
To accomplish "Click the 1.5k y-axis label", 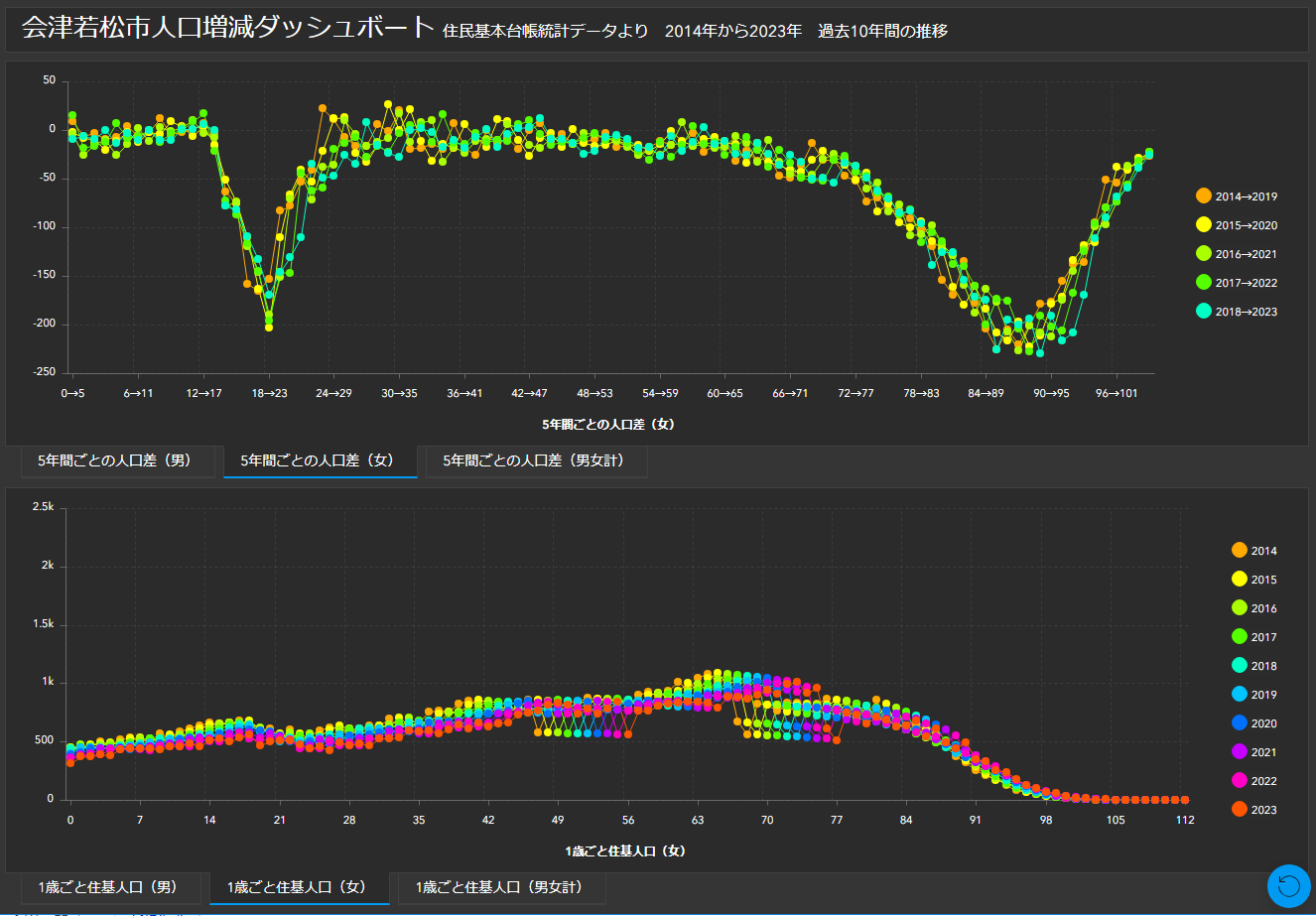I will (44, 624).
